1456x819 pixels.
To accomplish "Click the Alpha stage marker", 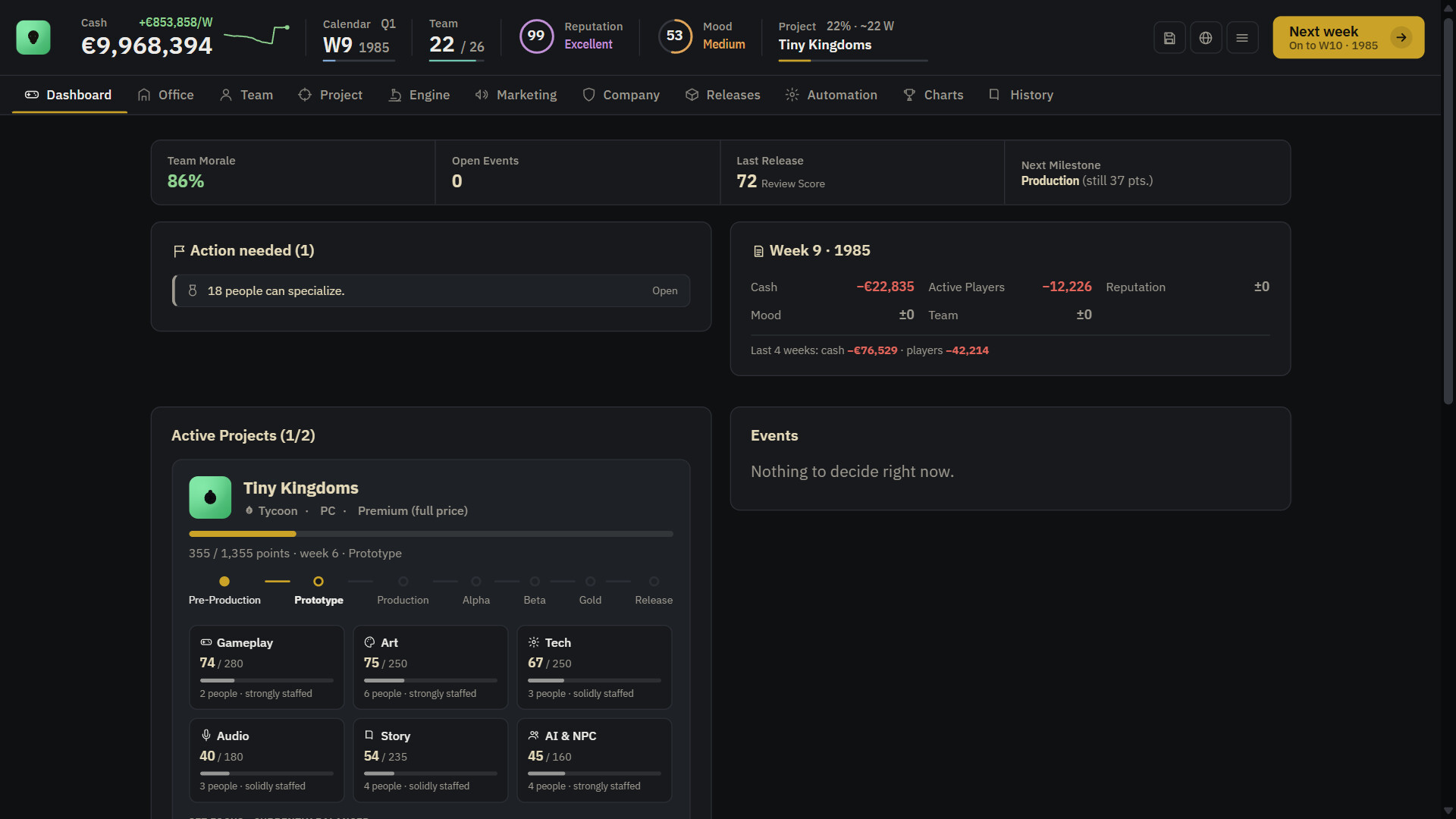I will (x=476, y=582).
